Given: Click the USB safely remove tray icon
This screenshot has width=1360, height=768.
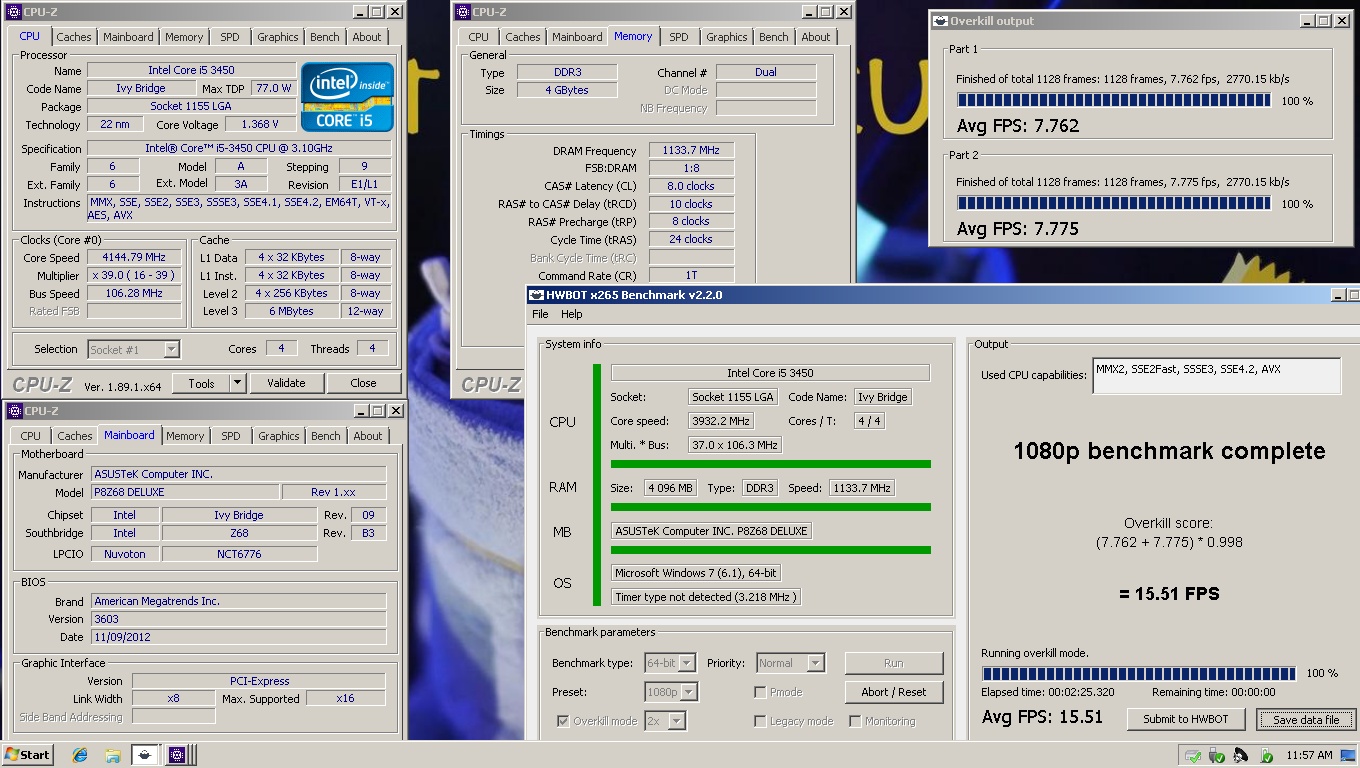Looking at the screenshot, I should (x=1217, y=755).
